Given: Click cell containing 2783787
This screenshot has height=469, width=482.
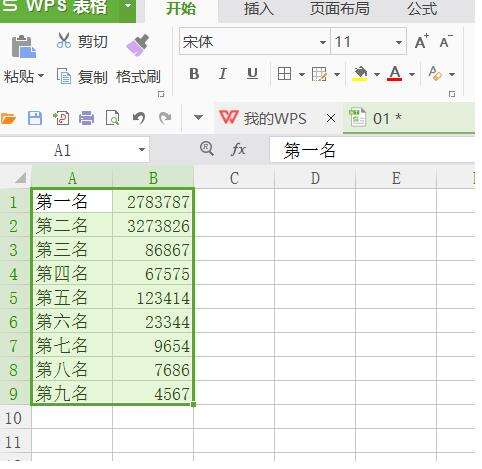Looking at the screenshot, I should pyautogui.click(x=153, y=201).
